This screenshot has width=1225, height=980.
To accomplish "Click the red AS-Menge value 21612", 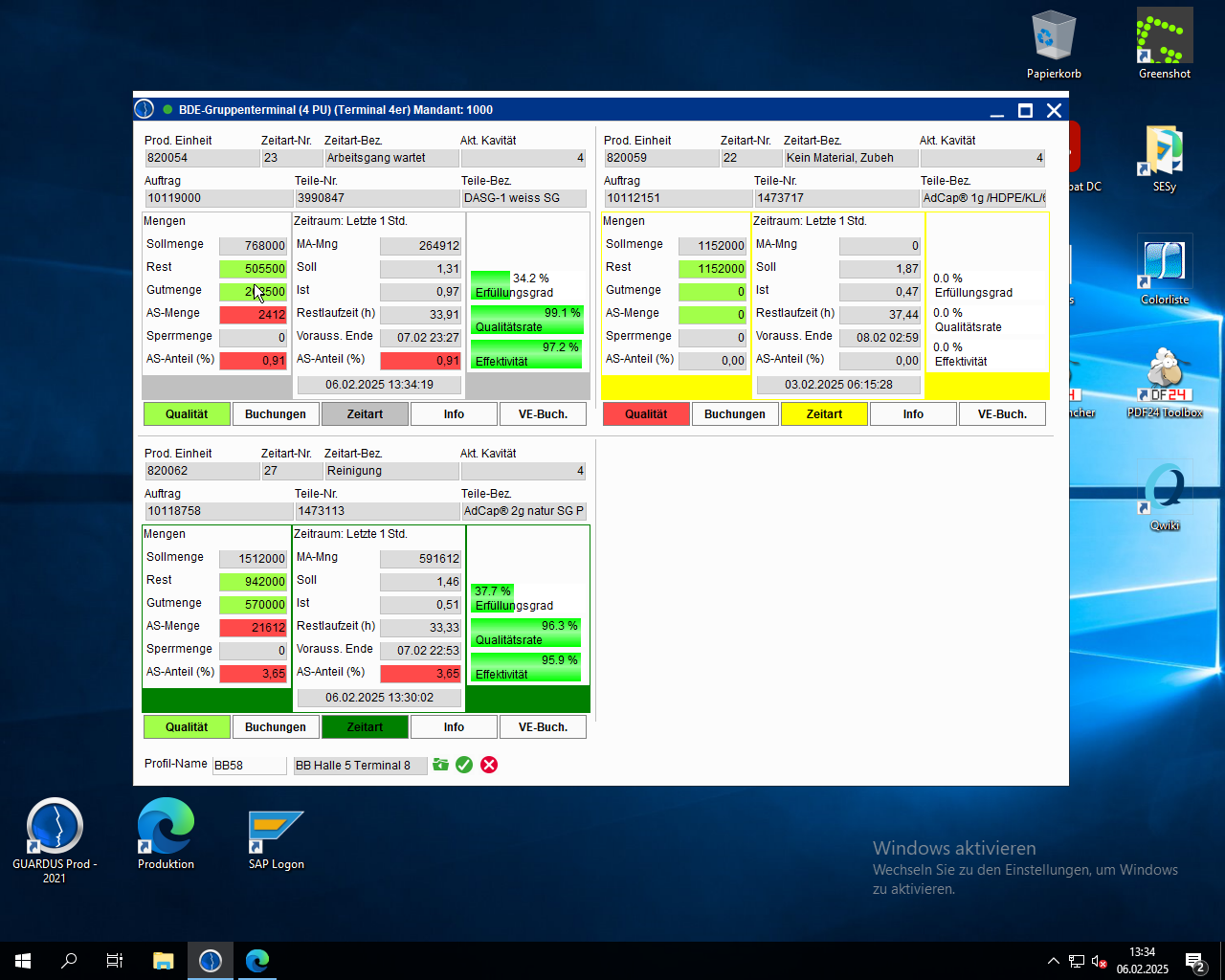I will tap(254, 628).
